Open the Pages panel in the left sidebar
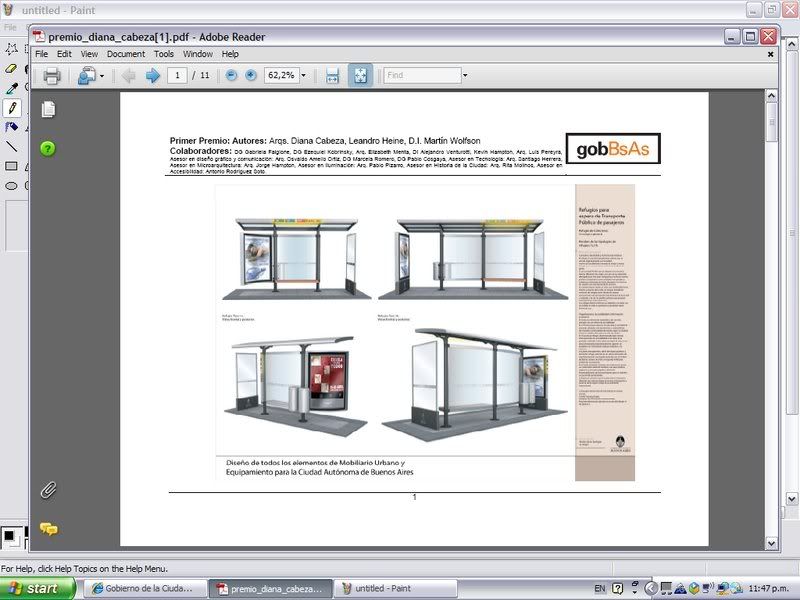Image resolution: width=800 pixels, height=600 pixels. (48, 109)
